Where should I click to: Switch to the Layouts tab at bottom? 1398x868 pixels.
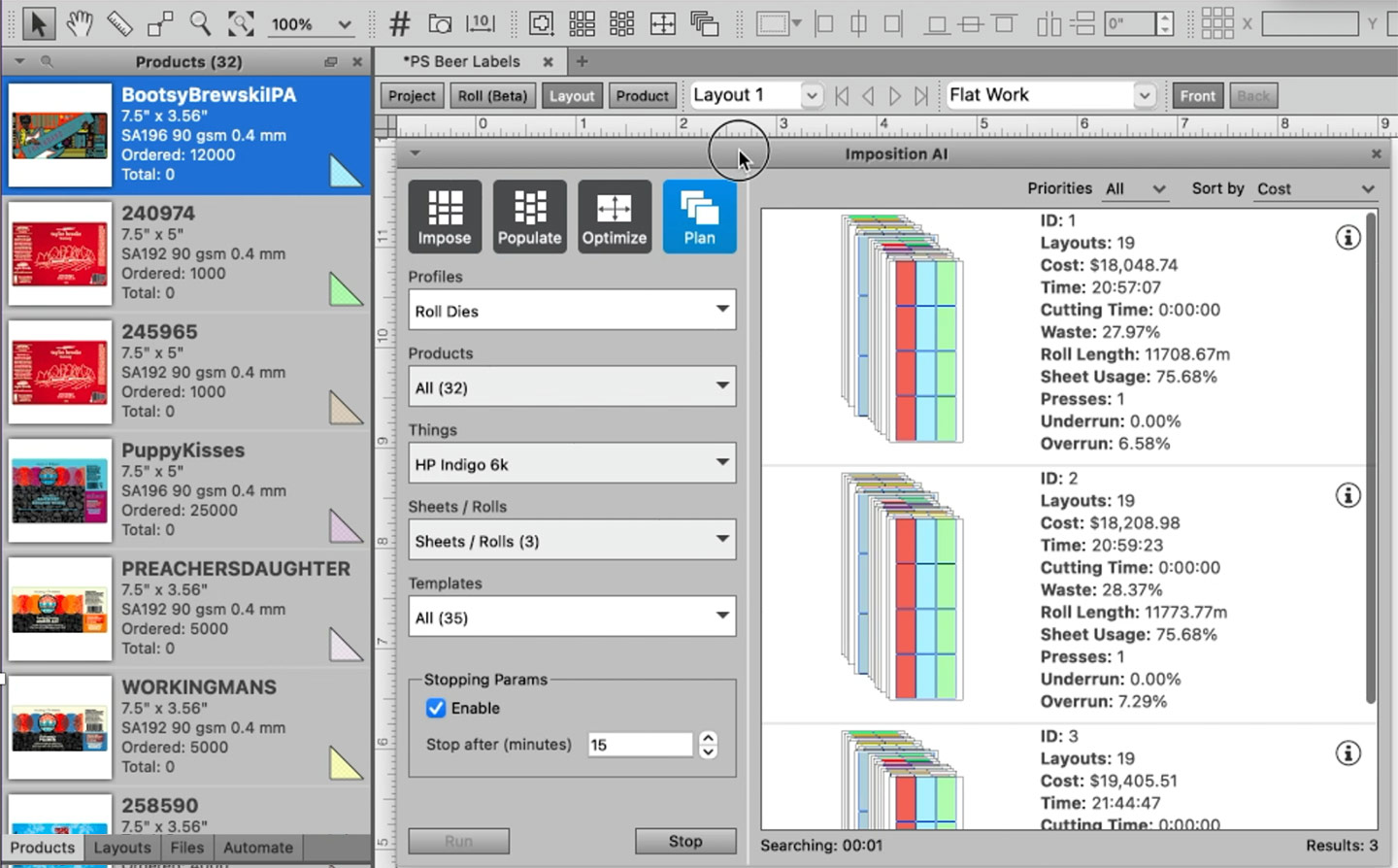[x=122, y=848]
